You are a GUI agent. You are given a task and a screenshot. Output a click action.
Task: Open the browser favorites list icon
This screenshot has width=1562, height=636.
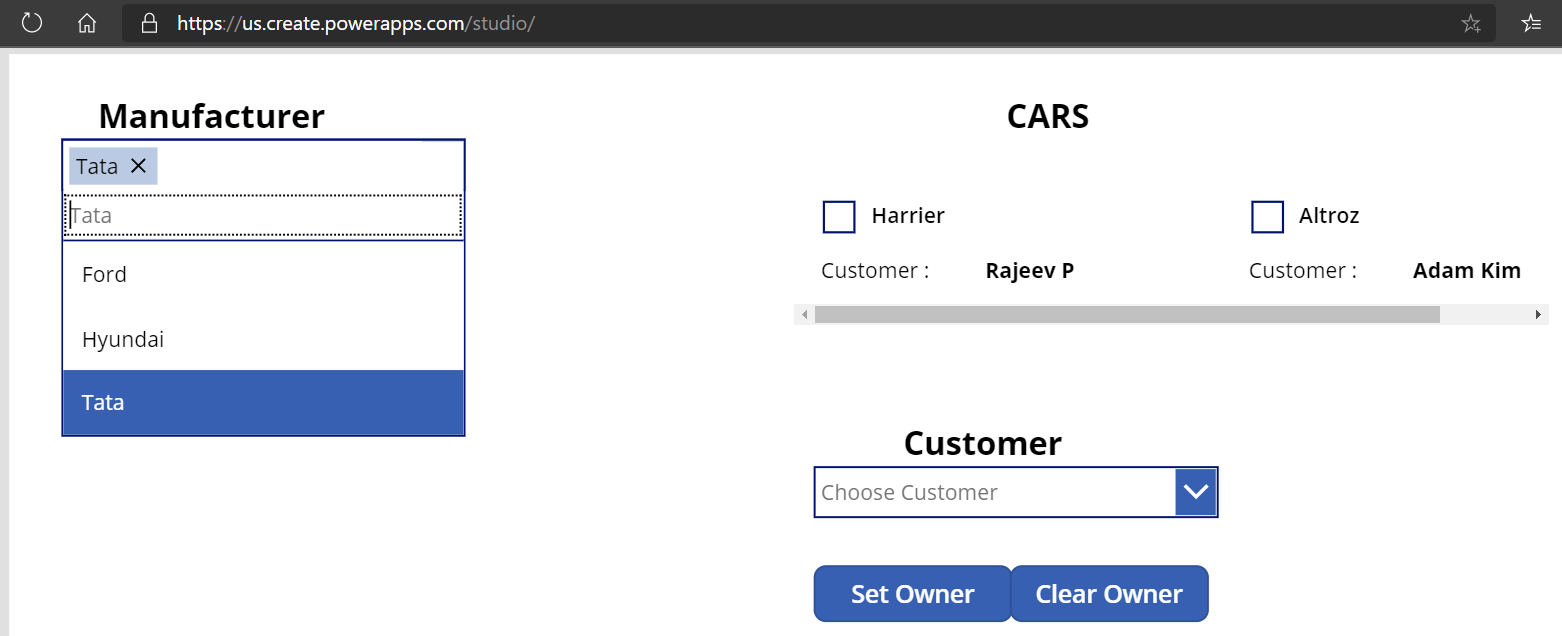1530,24
